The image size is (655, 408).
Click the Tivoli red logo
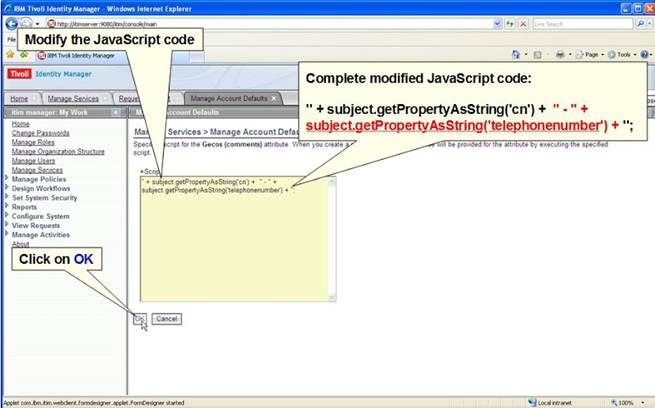click(x=19, y=74)
